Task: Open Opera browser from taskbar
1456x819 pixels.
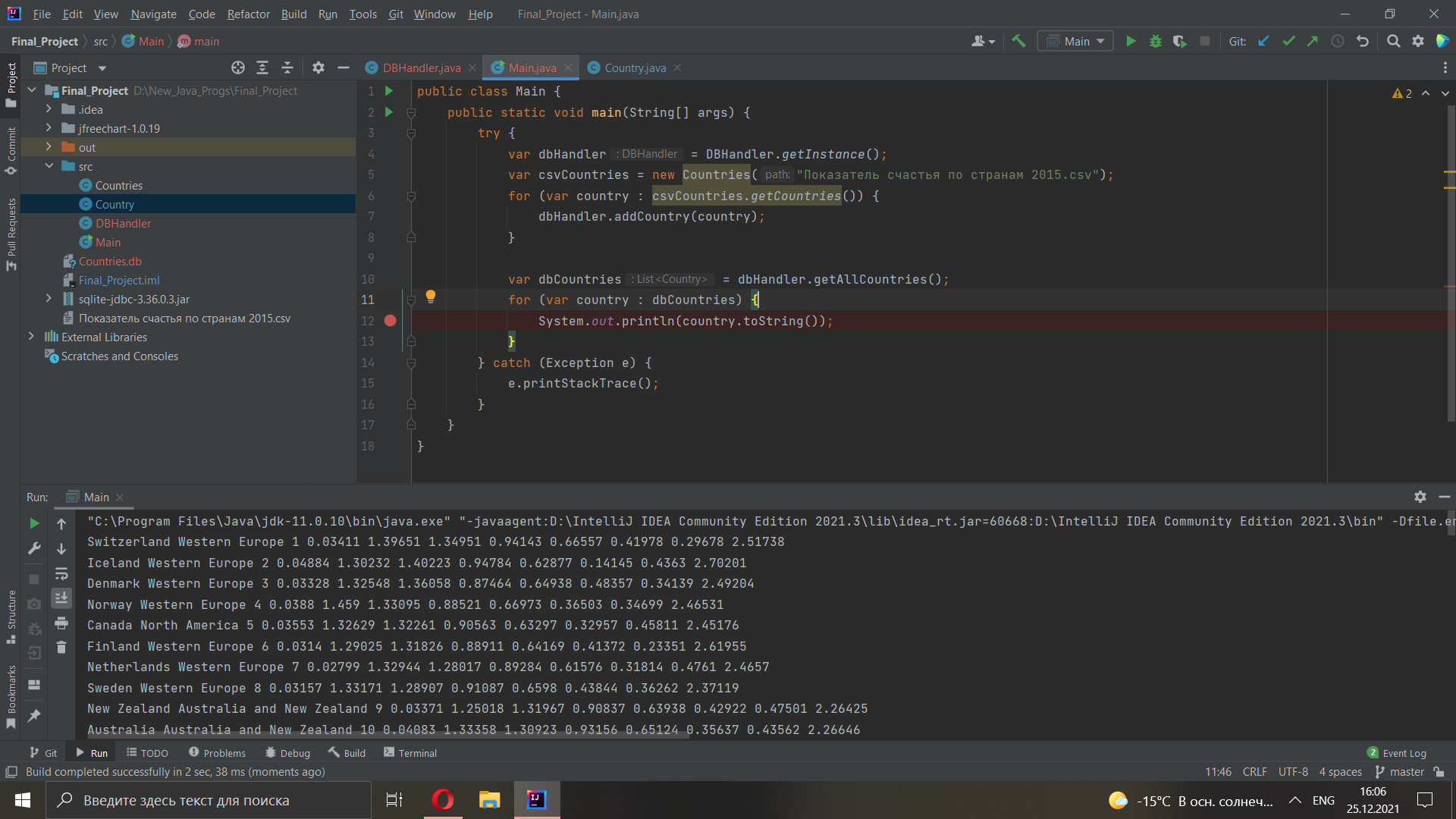Action: tap(443, 800)
